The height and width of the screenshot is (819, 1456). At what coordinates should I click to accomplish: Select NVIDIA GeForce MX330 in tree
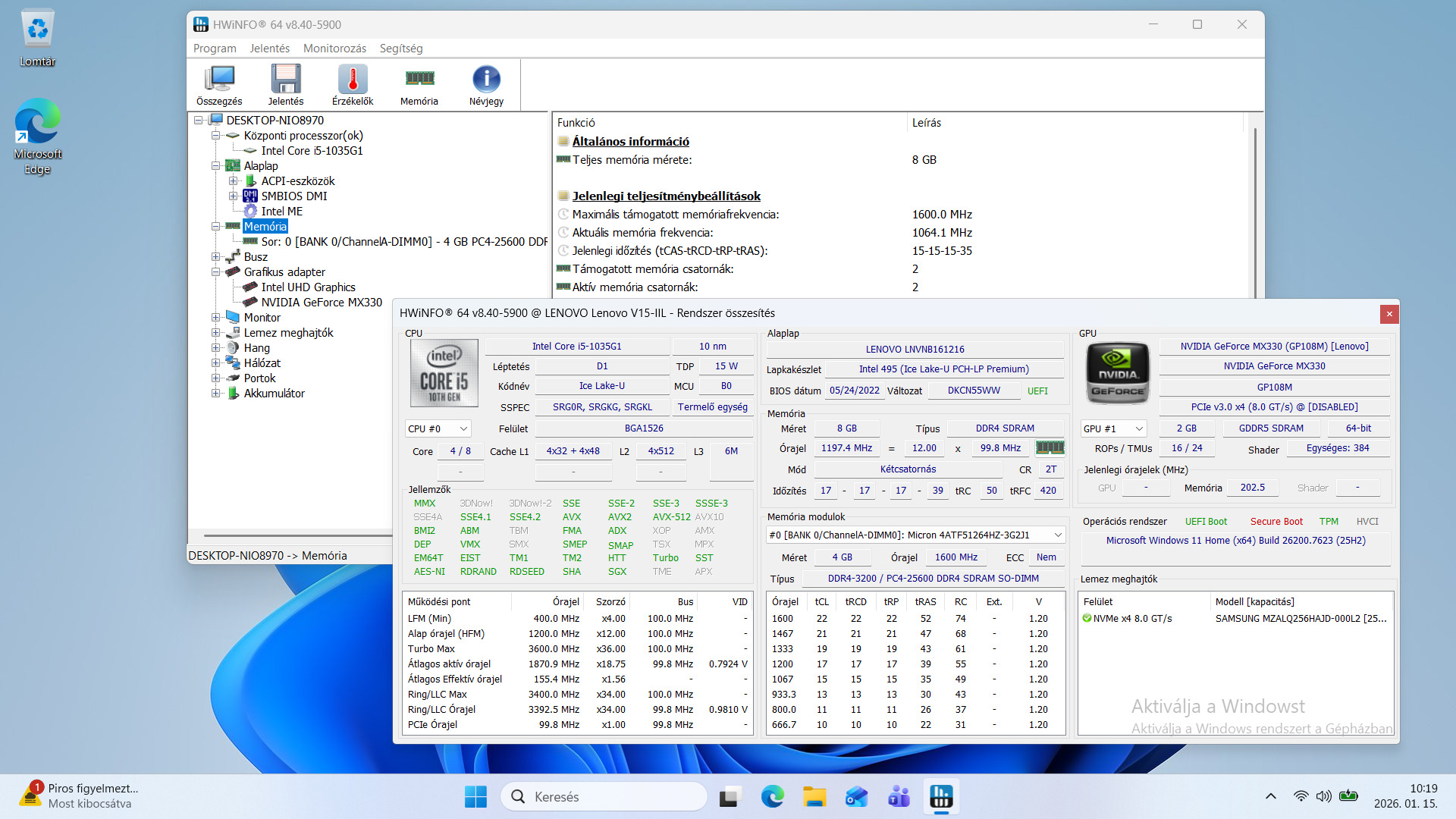(x=322, y=303)
